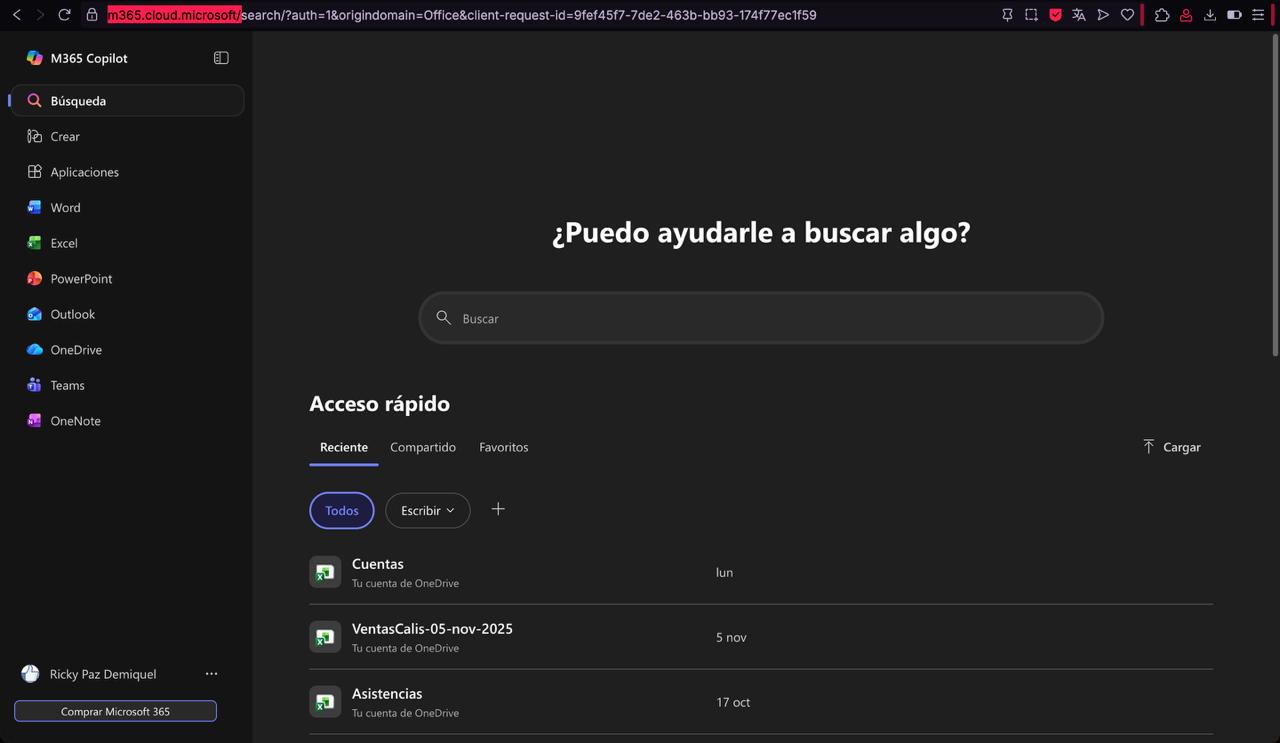Image resolution: width=1280 pixels, height=743 pixels.
Task: Launch Excel from the left navigation
Action: coord(63,243)
